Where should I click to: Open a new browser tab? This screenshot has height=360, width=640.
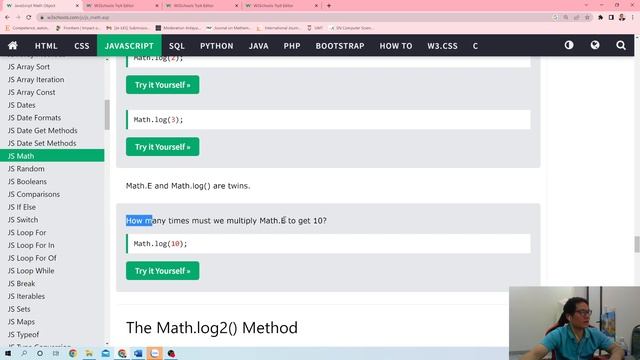pyautogui.click(x=329, y=6)
